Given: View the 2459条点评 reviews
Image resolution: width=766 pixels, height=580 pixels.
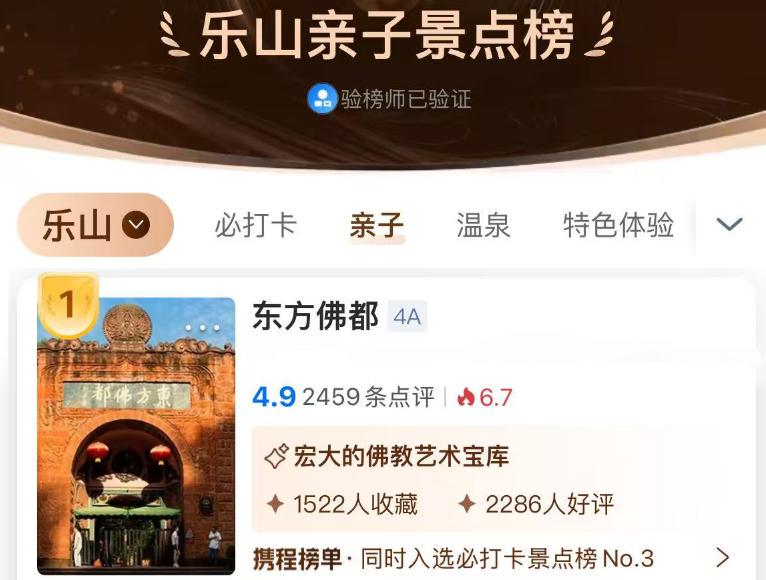Looking at the screenshot, I should pos(368,397).
